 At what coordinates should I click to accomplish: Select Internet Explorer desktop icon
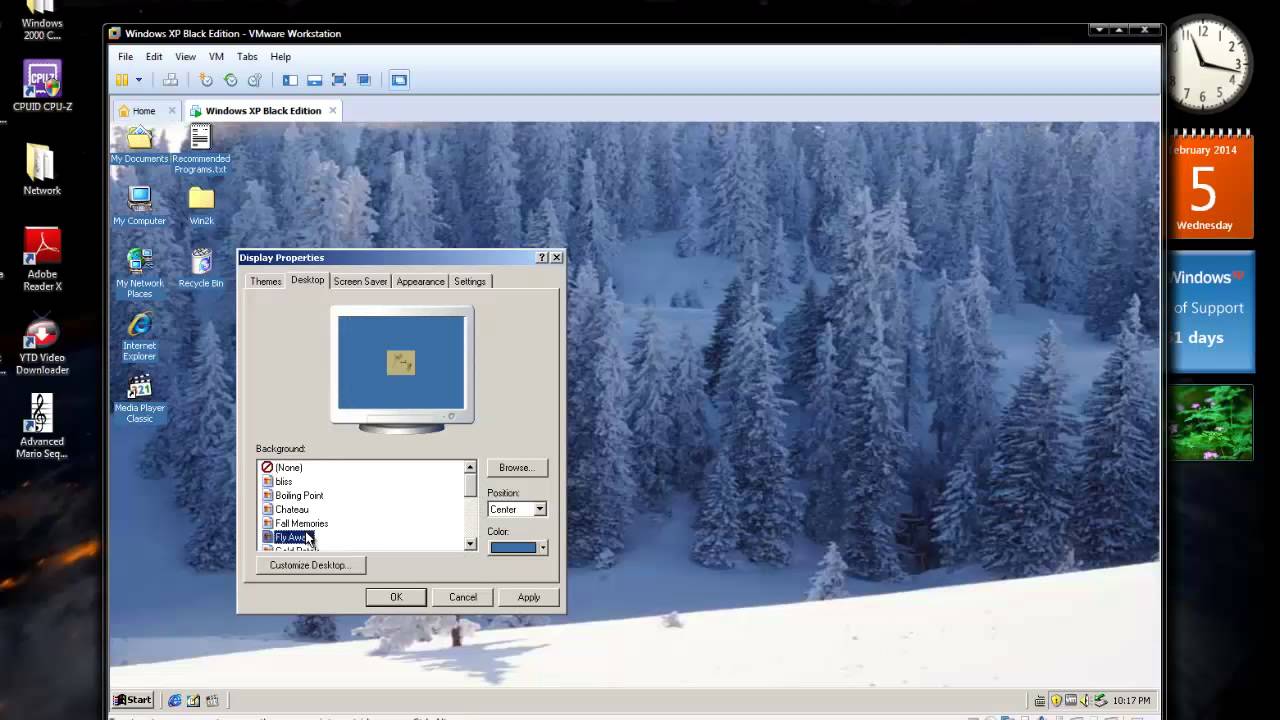pyautogui.click(x=139, y=336)
